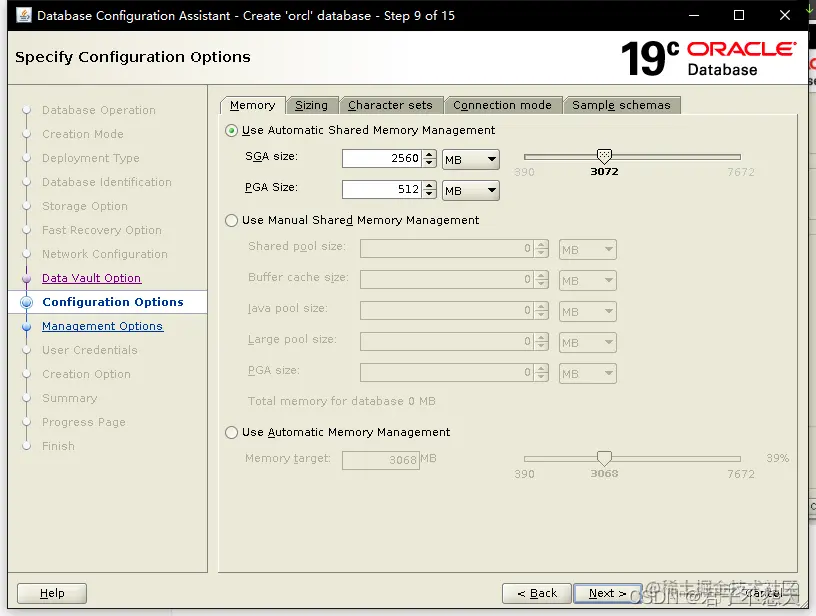Open the Sample schemas tab
Screen dimensions: 816x616
pos(621,106)
